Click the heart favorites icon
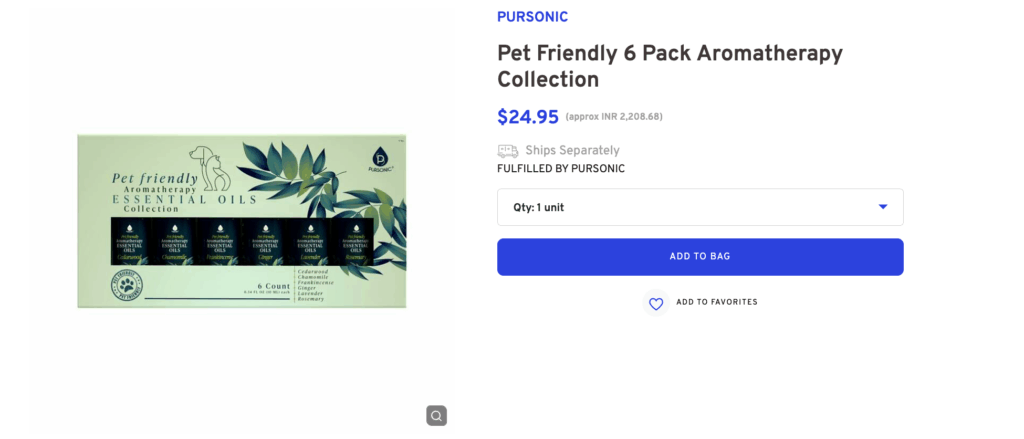This screenshot has width=1024, height=439. click(656, 303)
